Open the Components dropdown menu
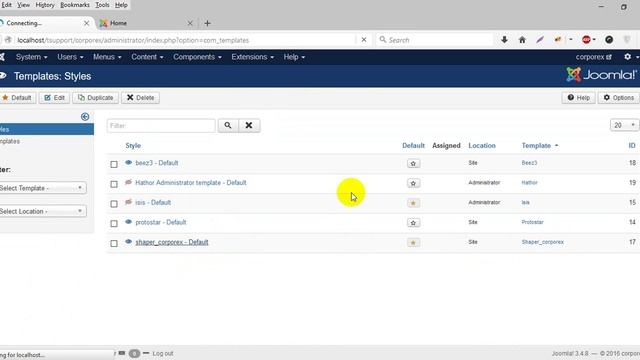640x360 pixels. pos(197,57)
